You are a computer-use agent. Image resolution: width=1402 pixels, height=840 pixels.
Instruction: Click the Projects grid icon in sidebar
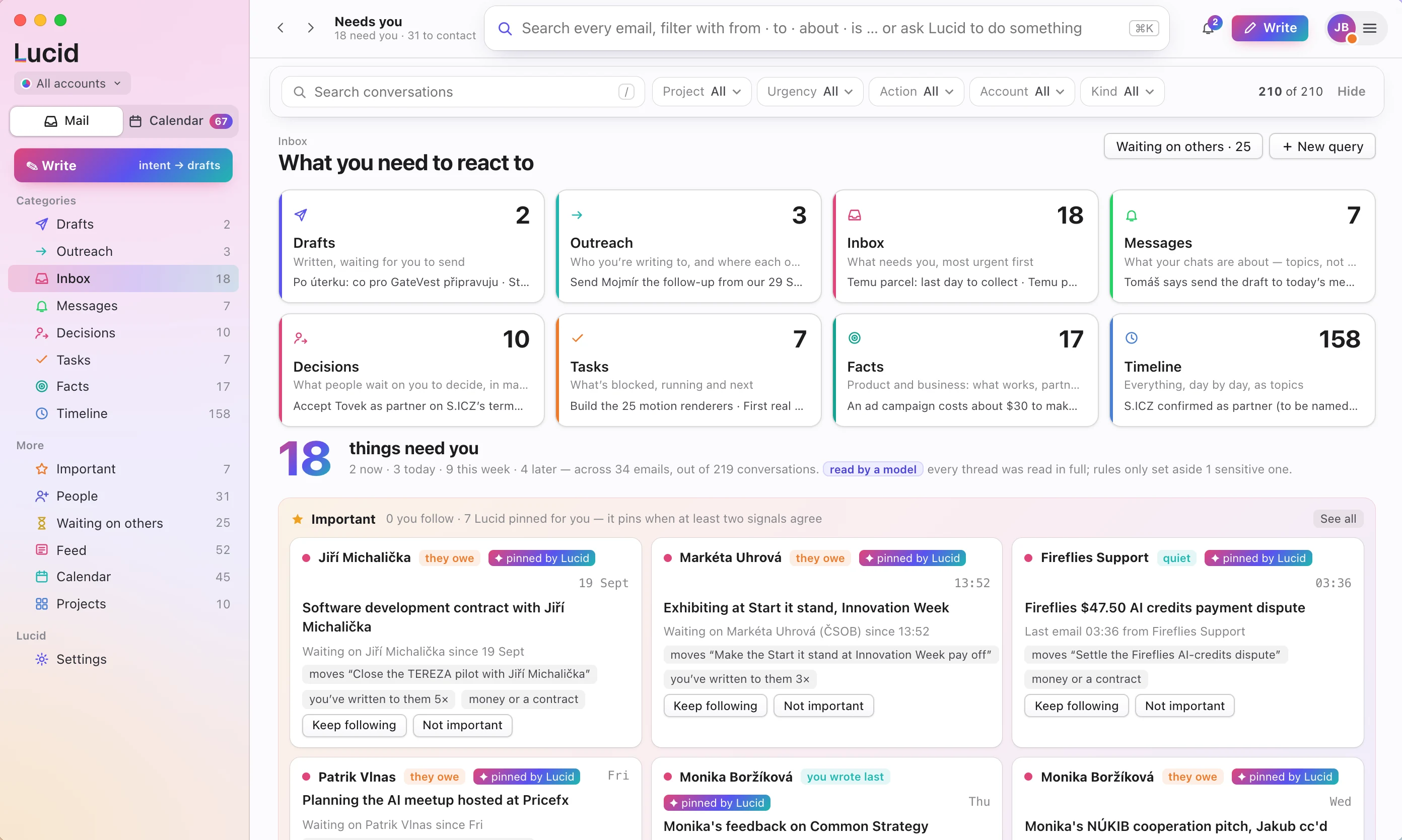(41, 604)
